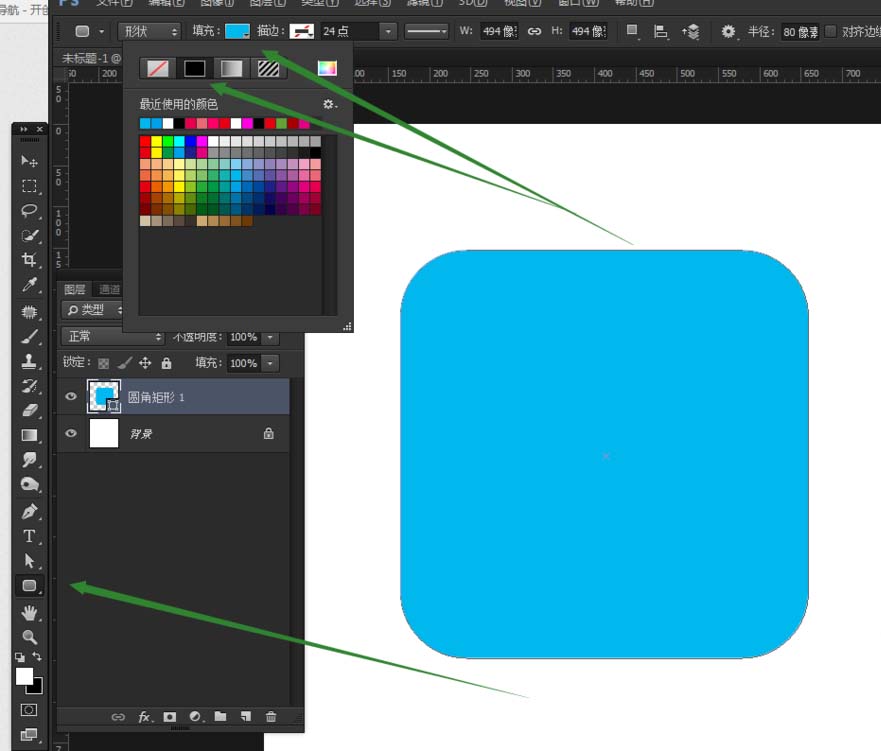Click the radius 半径 input field
The width and height of the screenshot is (881, 751).
(x=799, y=32)
